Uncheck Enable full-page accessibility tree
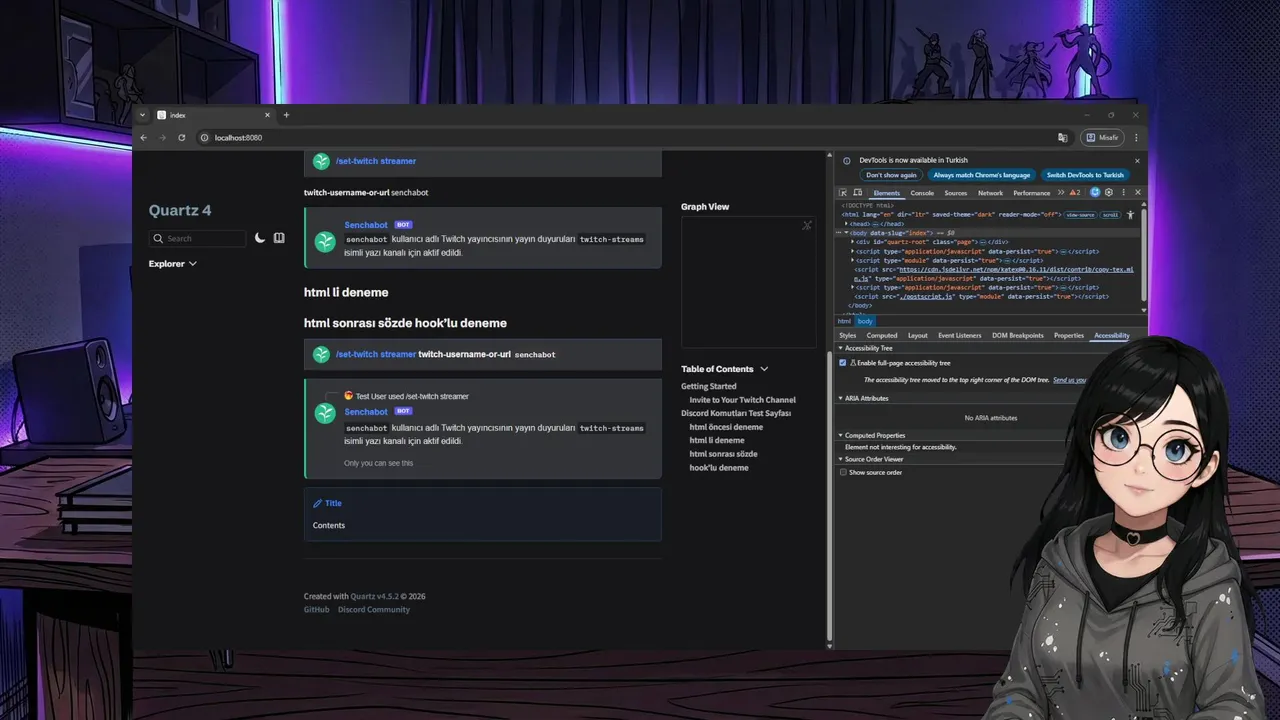 tap(843, 363)
